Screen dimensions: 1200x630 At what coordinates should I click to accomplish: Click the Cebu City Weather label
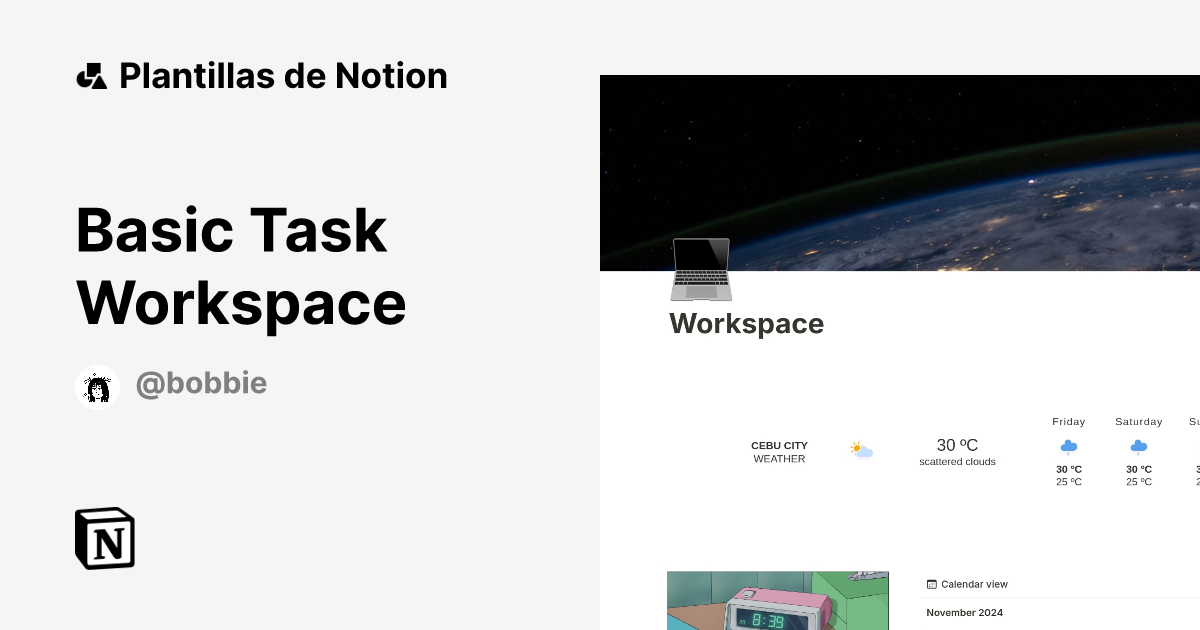779,452
